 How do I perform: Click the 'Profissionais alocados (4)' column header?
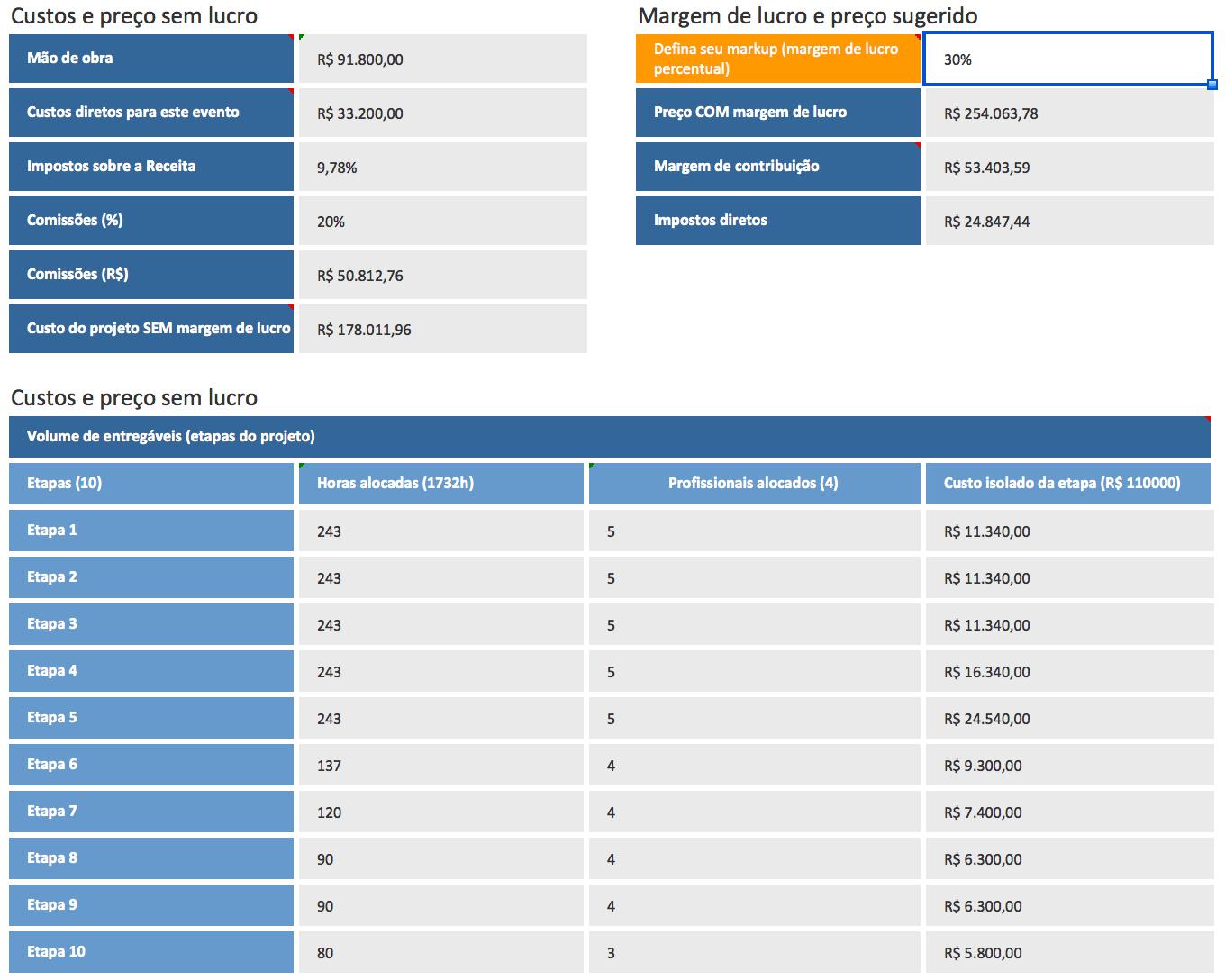point(754,484)
